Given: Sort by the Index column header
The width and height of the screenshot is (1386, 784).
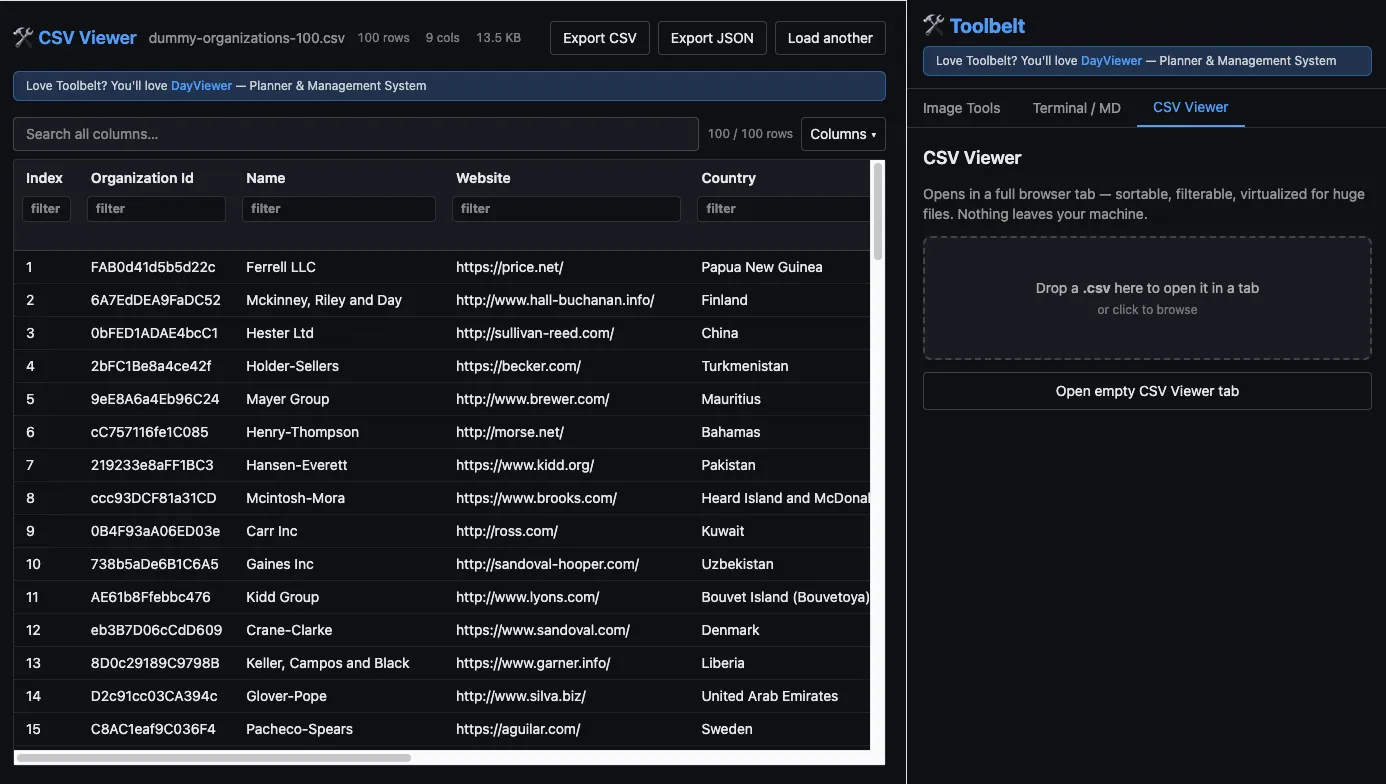Looking at the screenshot, I should [44, 178].
